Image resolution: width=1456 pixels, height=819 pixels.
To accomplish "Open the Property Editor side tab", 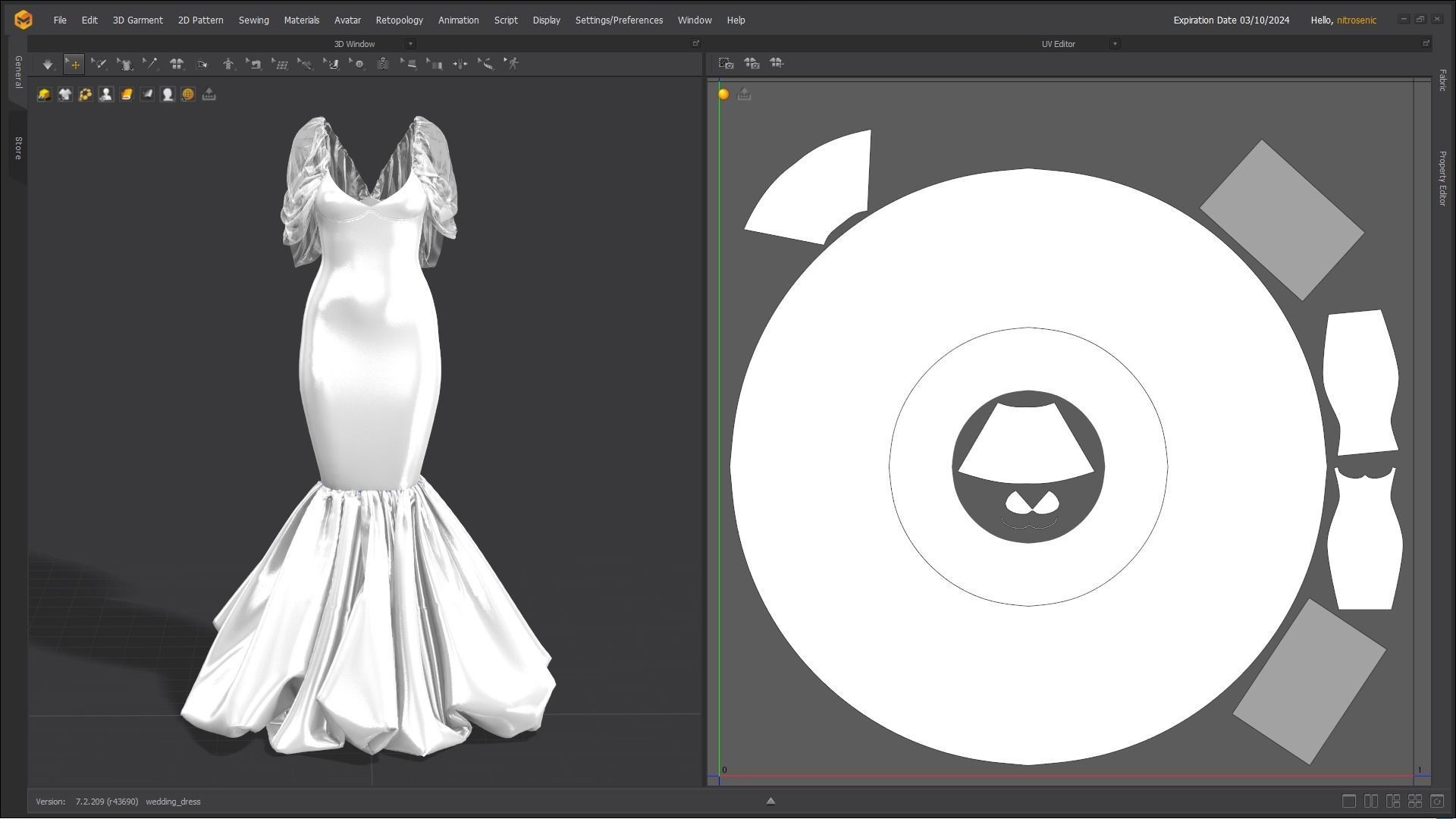I will pos(1442,178).
